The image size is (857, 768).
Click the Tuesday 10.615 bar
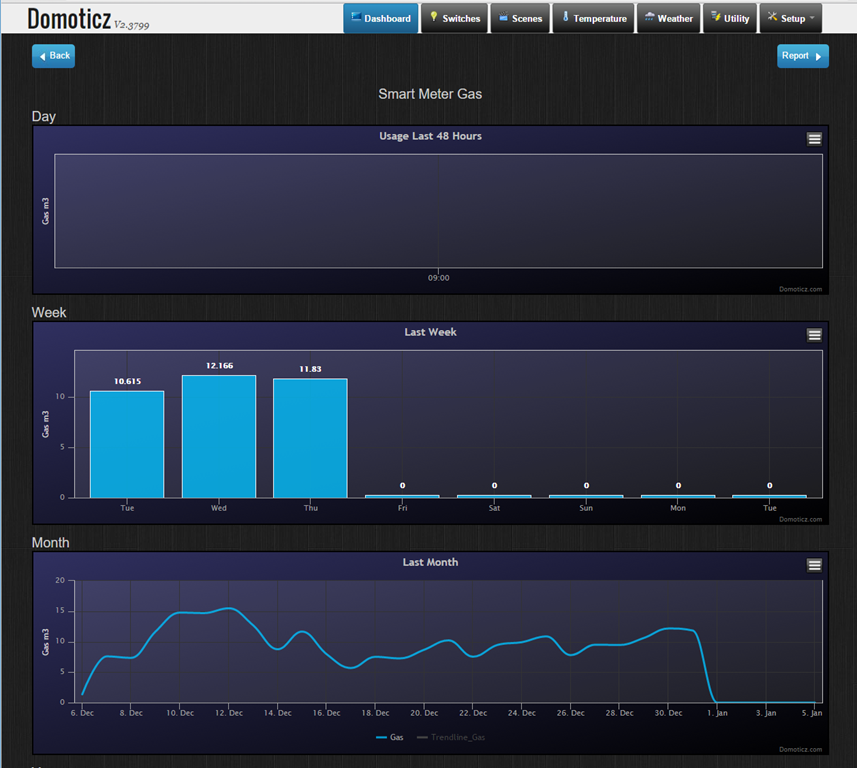(127, 444)
